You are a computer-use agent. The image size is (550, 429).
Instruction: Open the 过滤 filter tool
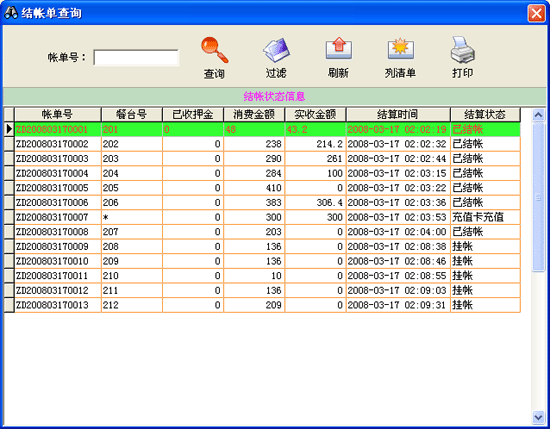276,51
